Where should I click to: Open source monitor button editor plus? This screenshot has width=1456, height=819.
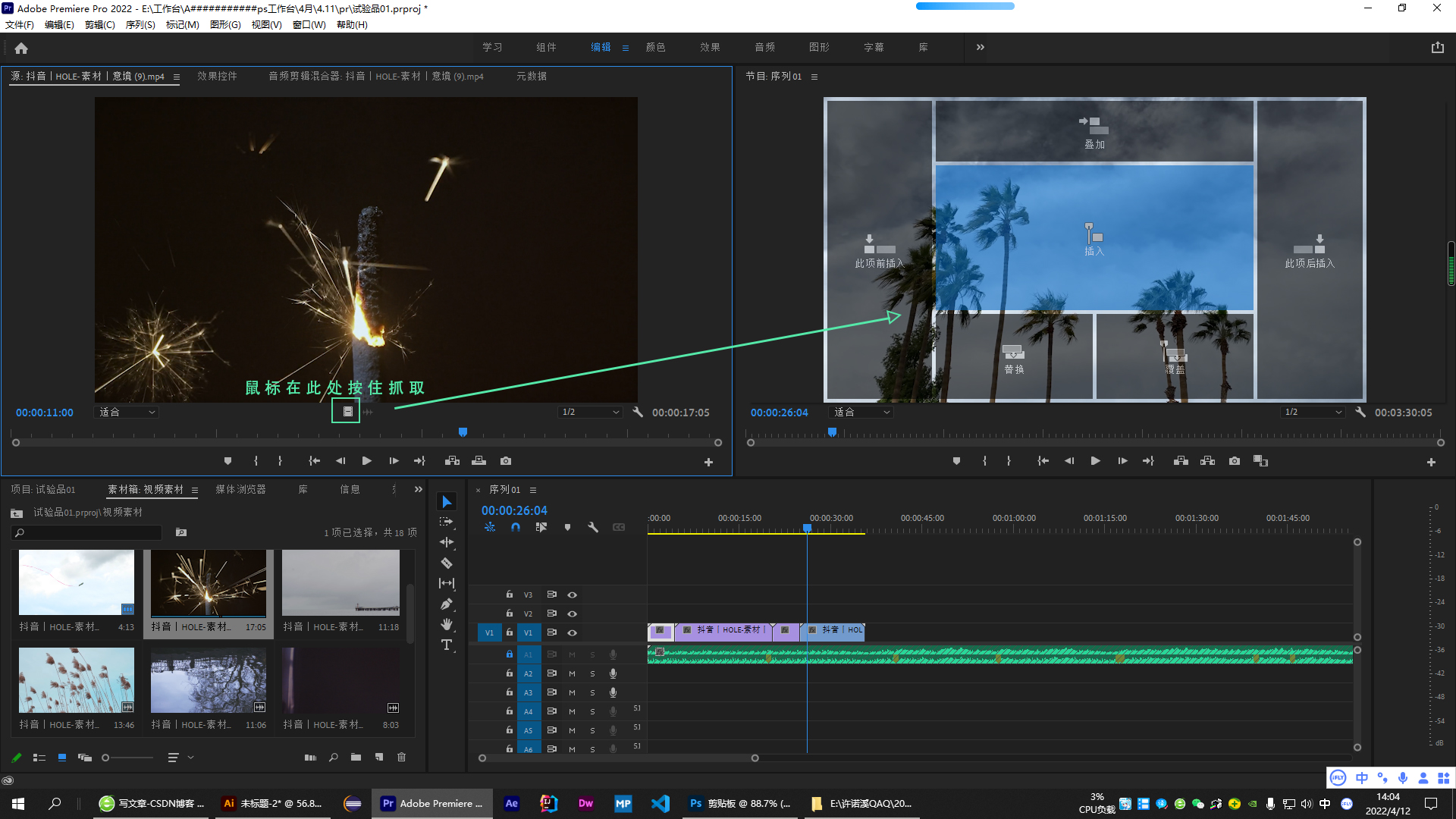[708, 462]
